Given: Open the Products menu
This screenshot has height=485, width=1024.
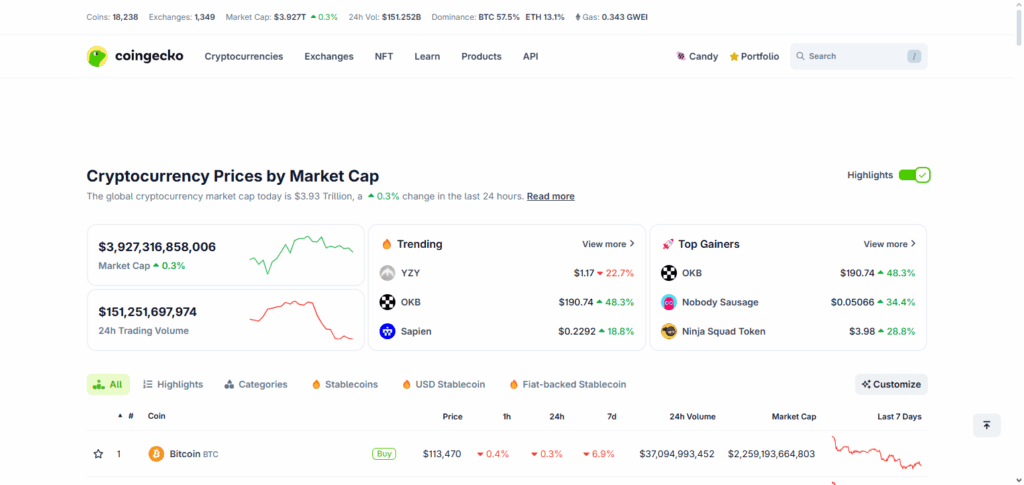Looking at the screenshot, I should point(481,57).
